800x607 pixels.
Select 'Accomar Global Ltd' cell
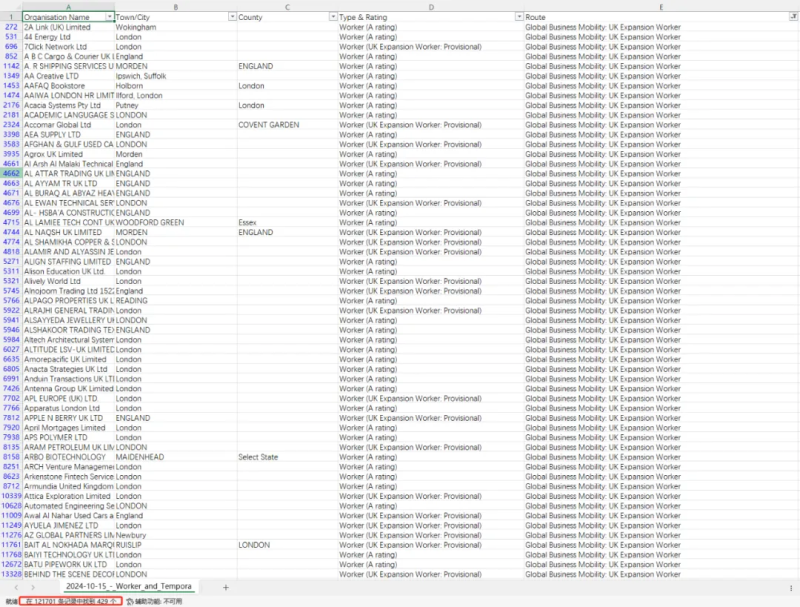coord(68,125)
